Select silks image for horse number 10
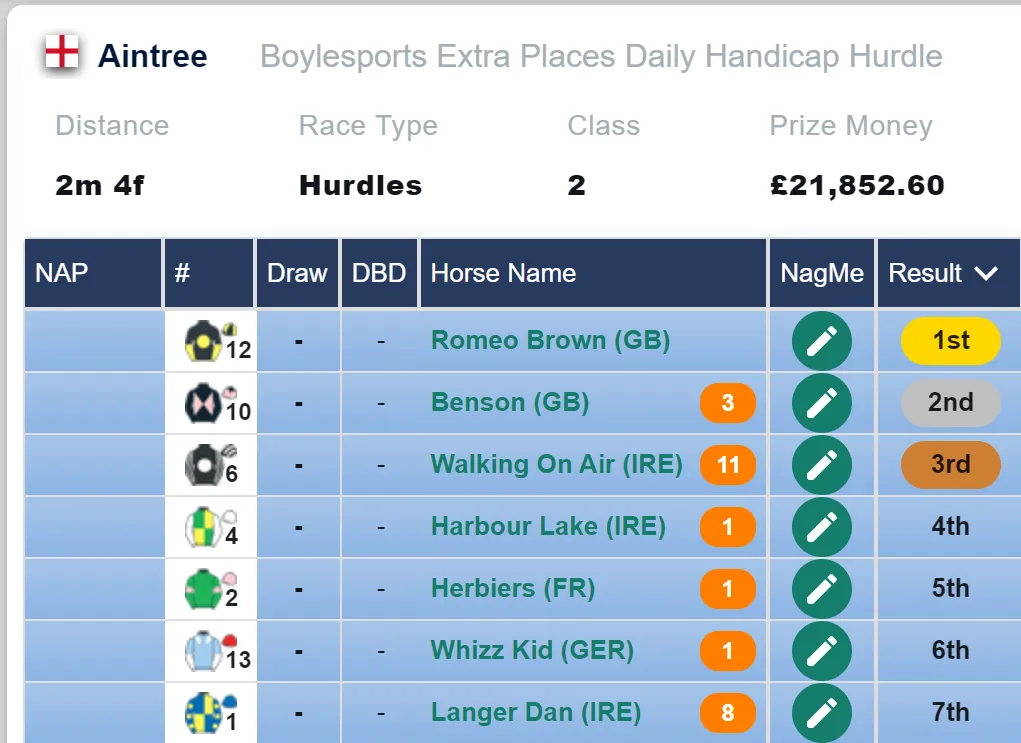 (x=204, y=402)
